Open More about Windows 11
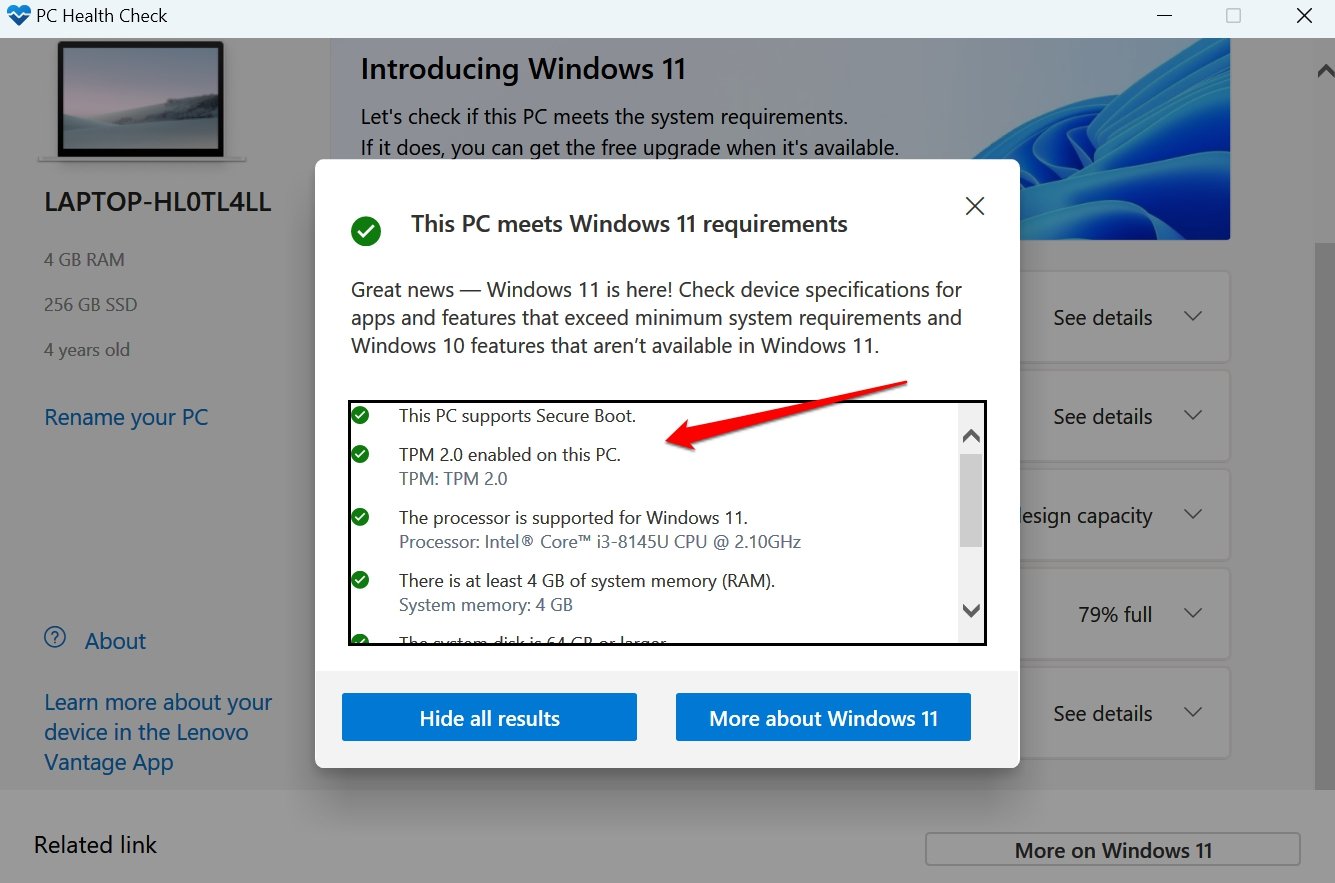The width and height of the screenshot is (1335, 883). pyautogui.click(x=823, y=717)
